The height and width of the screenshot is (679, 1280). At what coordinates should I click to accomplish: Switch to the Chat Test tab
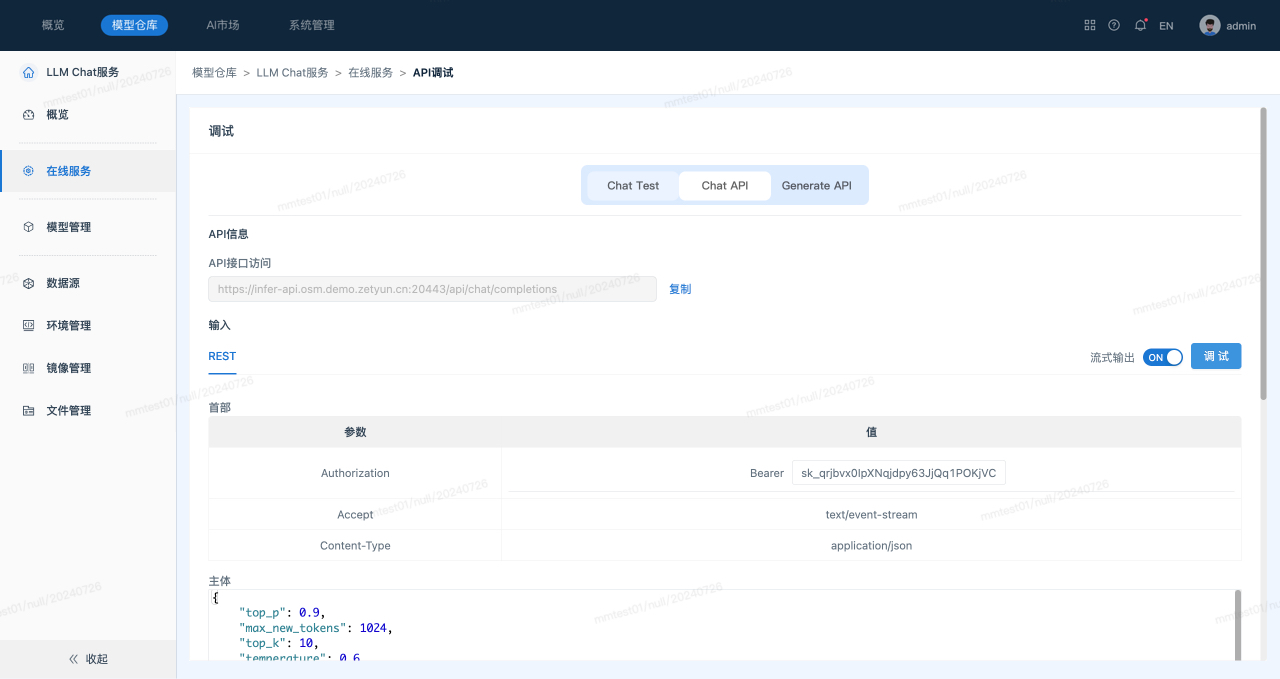pos(633,185)
